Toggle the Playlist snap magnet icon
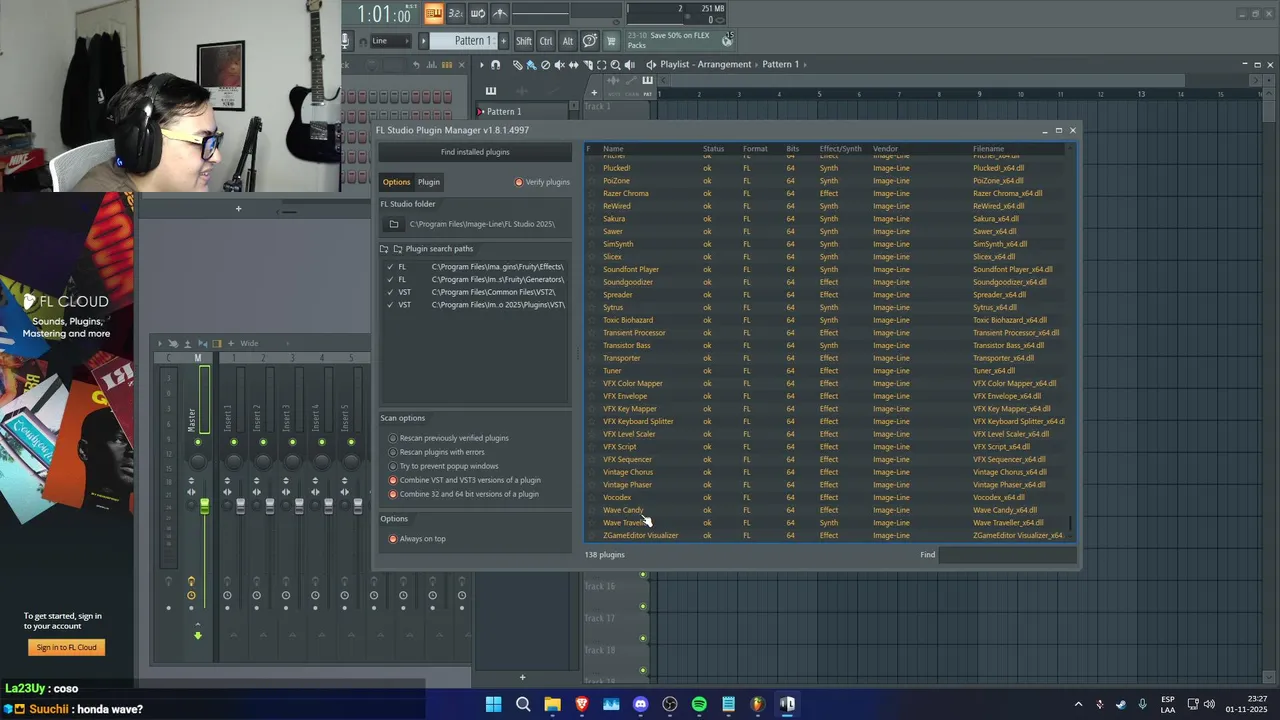 495,65
